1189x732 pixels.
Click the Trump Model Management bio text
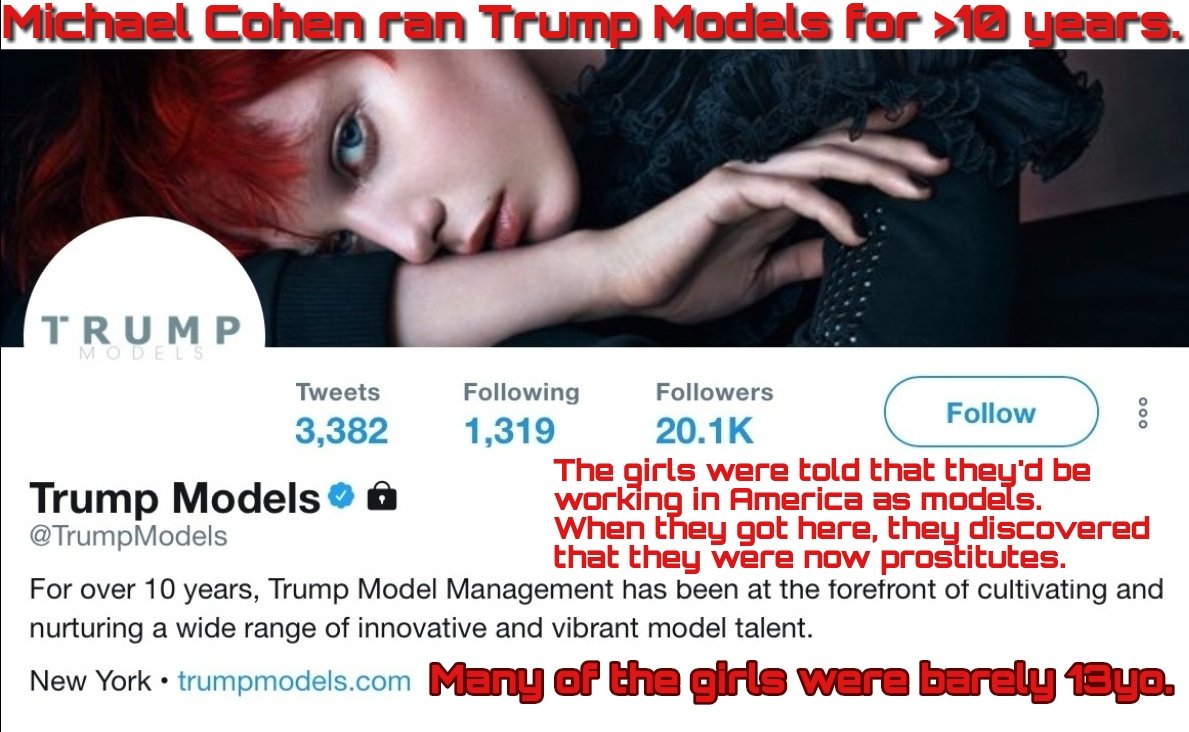coord(596,608)
